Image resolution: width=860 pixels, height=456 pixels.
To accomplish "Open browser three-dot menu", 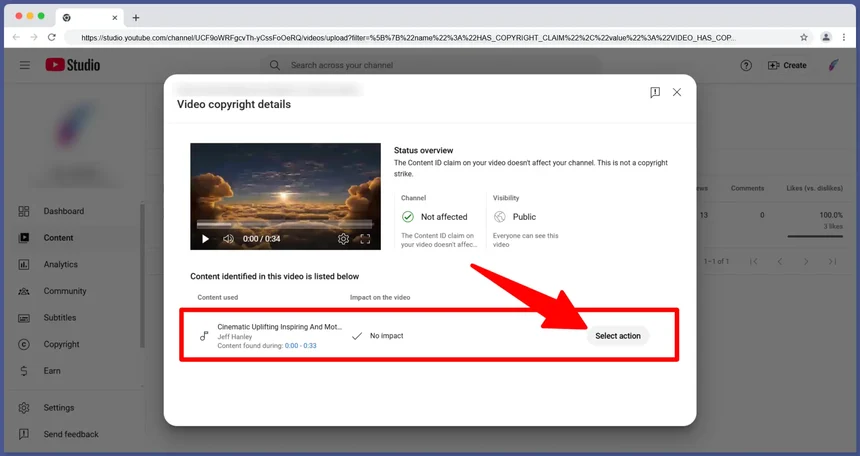I will pyautogui.click(x=844, y=37).
